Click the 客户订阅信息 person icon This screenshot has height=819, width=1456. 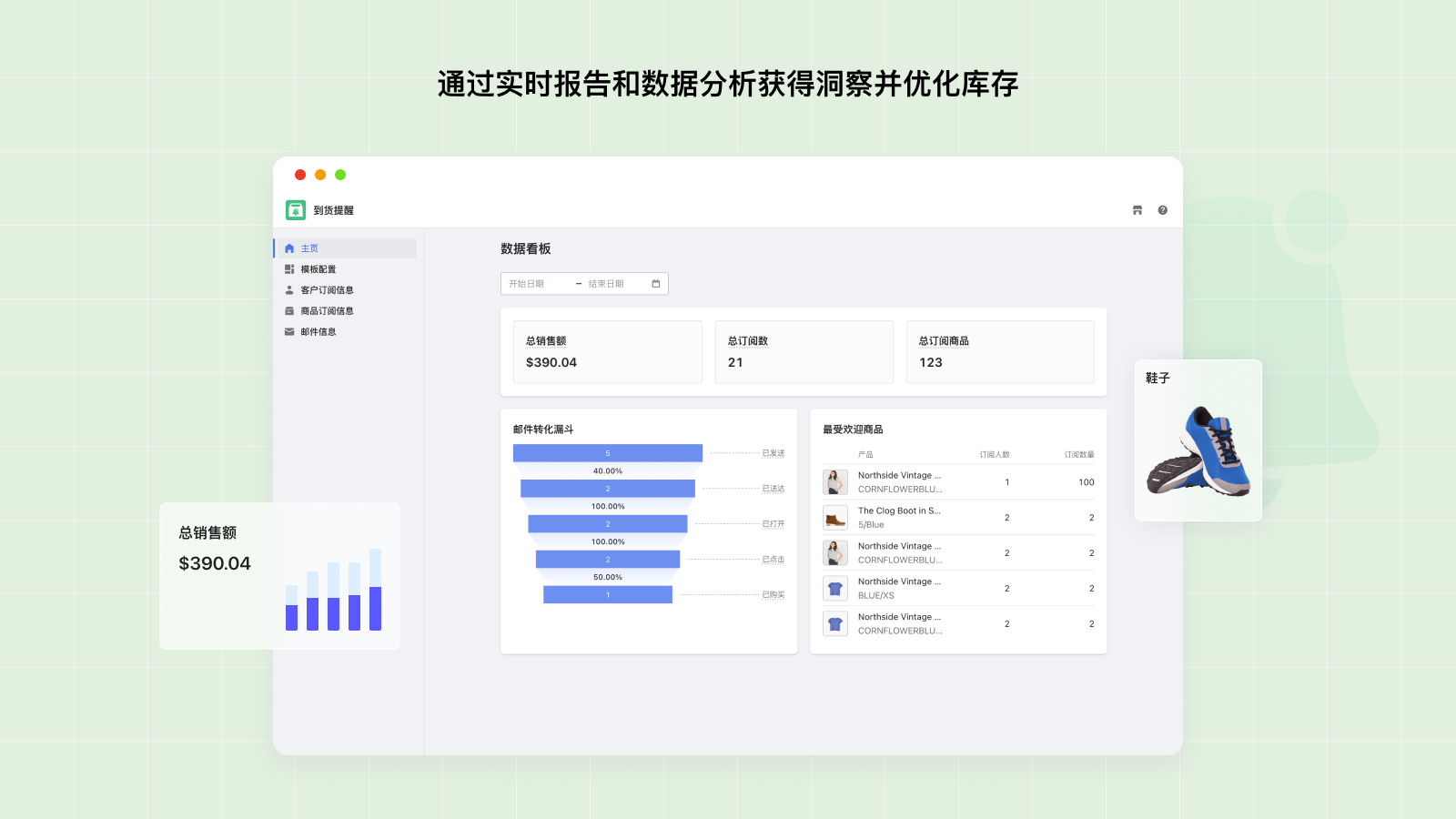(x=289, y=290)
